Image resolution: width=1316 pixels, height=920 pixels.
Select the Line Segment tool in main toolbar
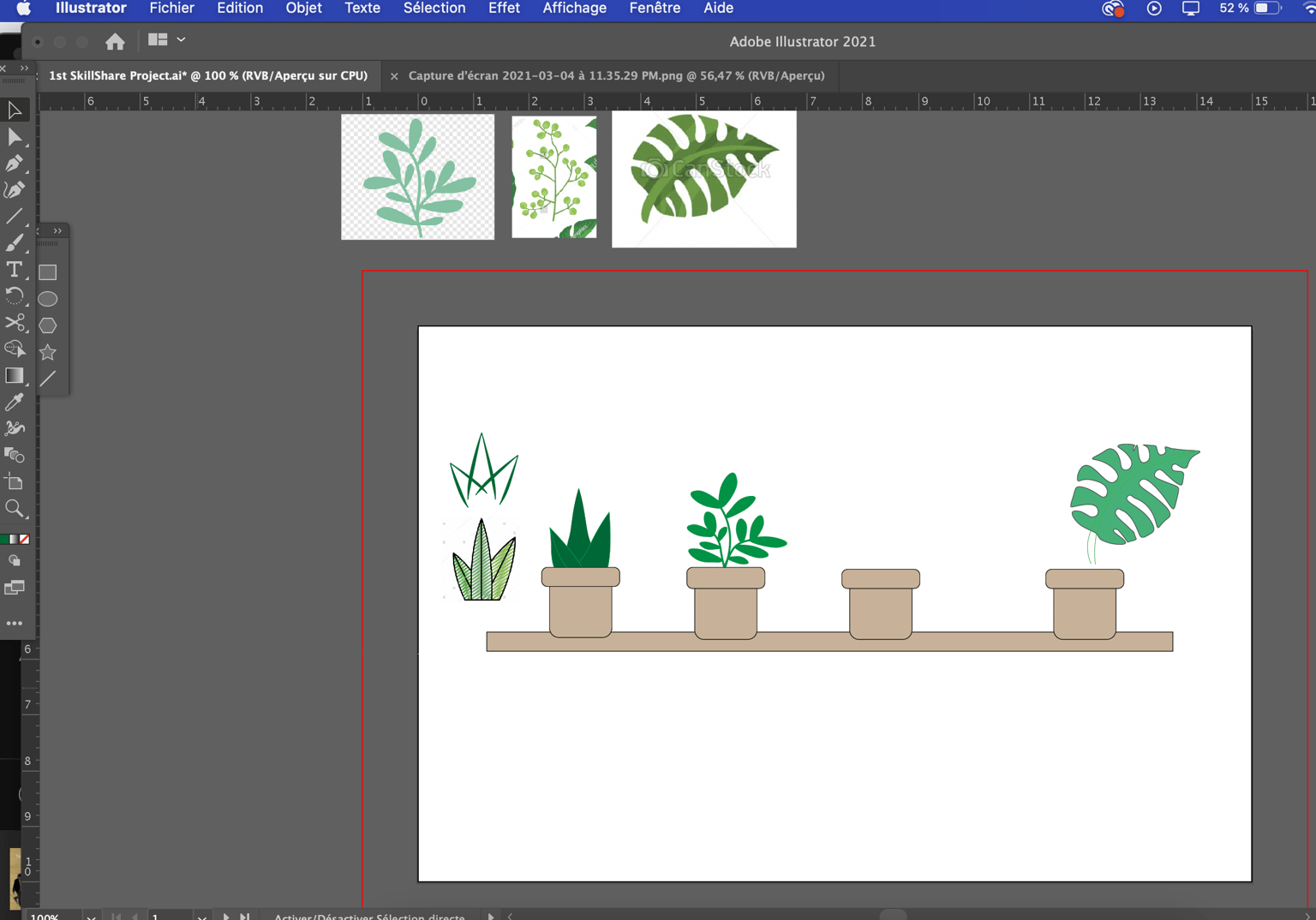click(x=15, y=216)
